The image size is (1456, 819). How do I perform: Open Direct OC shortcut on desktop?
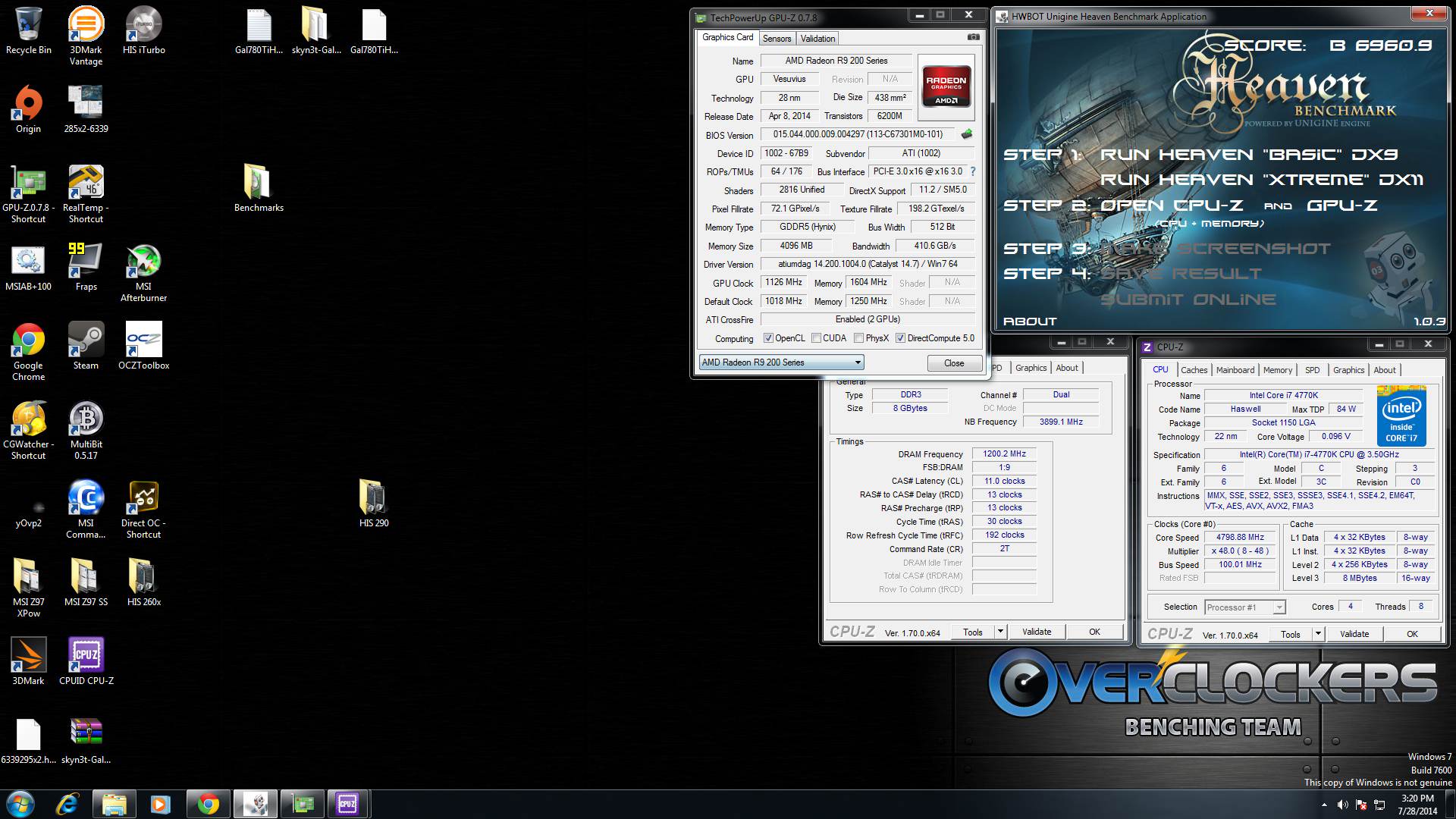click(x=143, y=509)
